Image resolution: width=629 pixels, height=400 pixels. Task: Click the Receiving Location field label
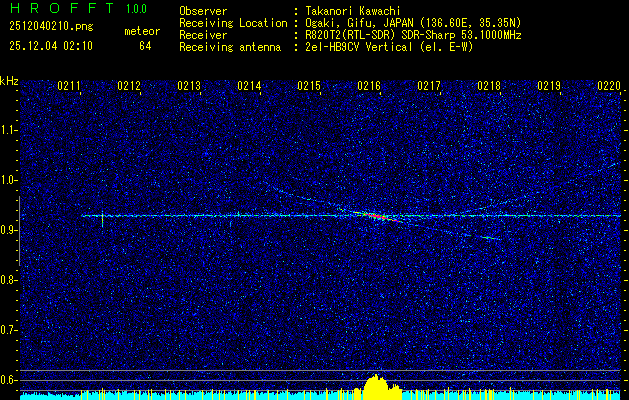click(x=233, y=23)
